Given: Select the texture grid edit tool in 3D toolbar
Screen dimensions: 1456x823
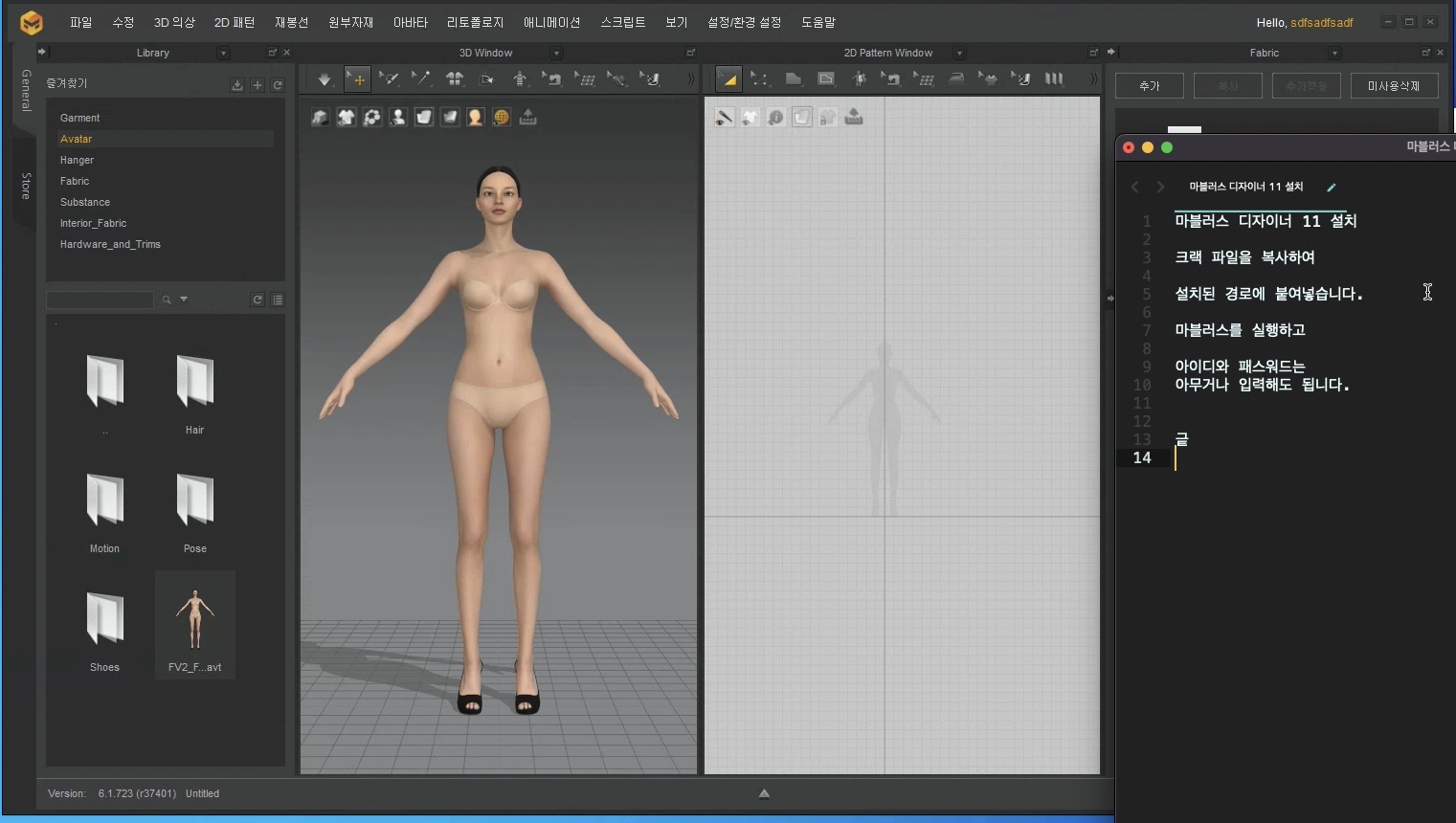Looking at the screenshot, I should (585, 79).
